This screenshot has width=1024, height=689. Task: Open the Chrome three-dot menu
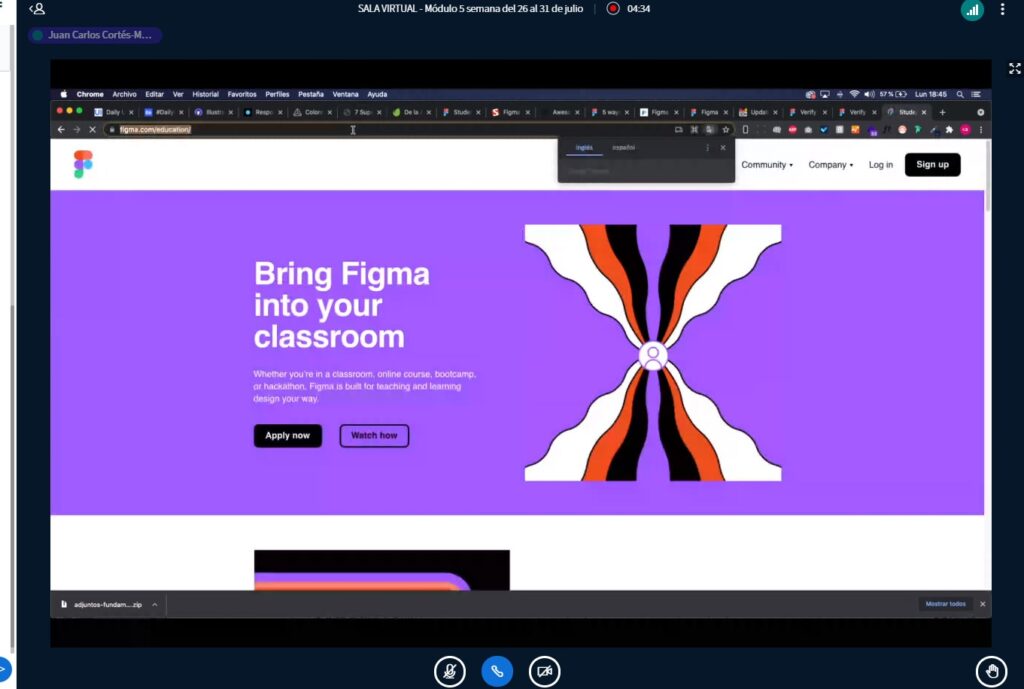click(x=980, y=129)
